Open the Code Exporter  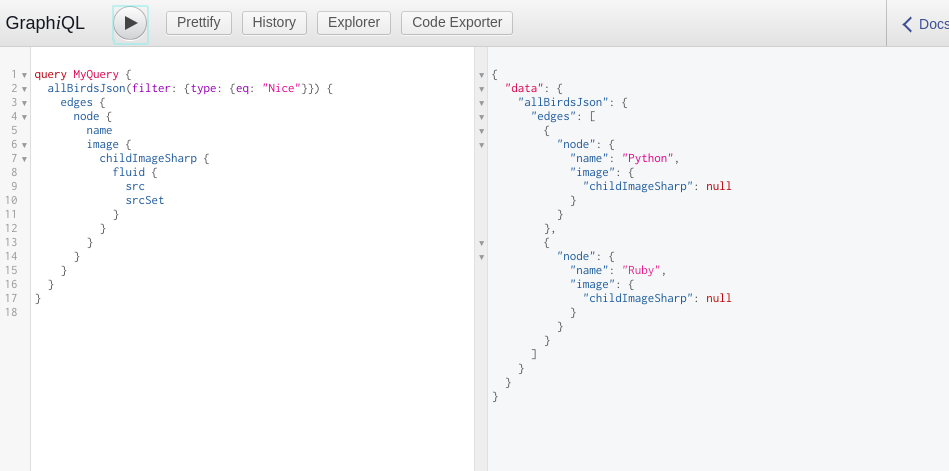point(457,23)
